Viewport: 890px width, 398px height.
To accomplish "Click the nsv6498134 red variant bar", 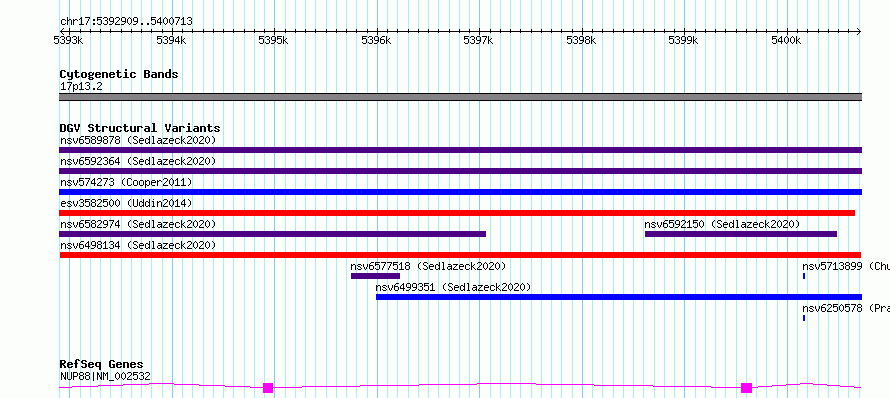I will pyautogui.click(x=460, y=255).
